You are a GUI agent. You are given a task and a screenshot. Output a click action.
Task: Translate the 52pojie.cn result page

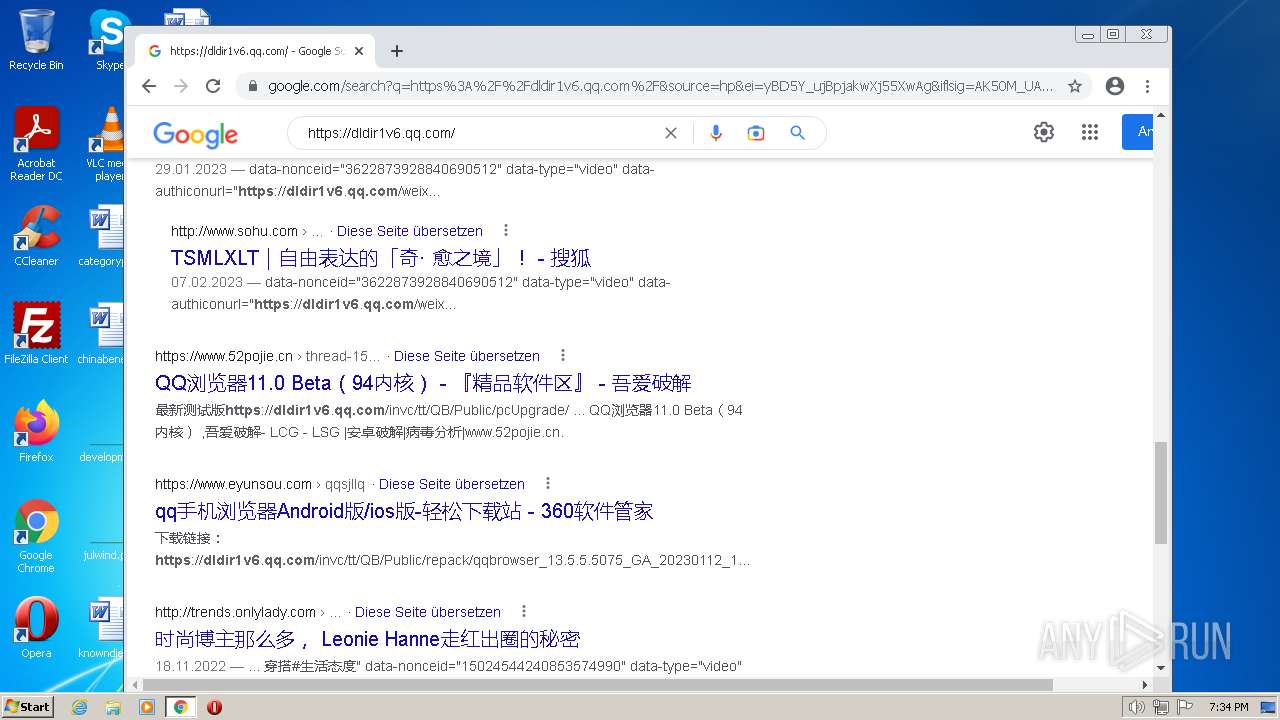tap(467, 356)
